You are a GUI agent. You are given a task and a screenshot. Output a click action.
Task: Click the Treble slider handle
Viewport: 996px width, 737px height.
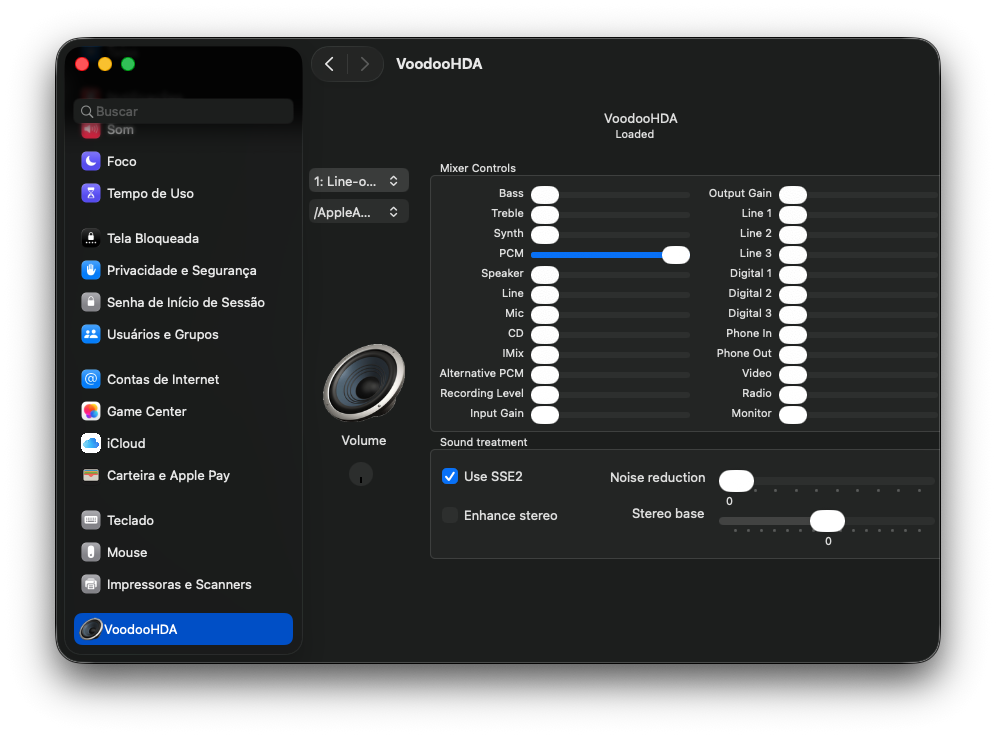(x=545, y=215)
